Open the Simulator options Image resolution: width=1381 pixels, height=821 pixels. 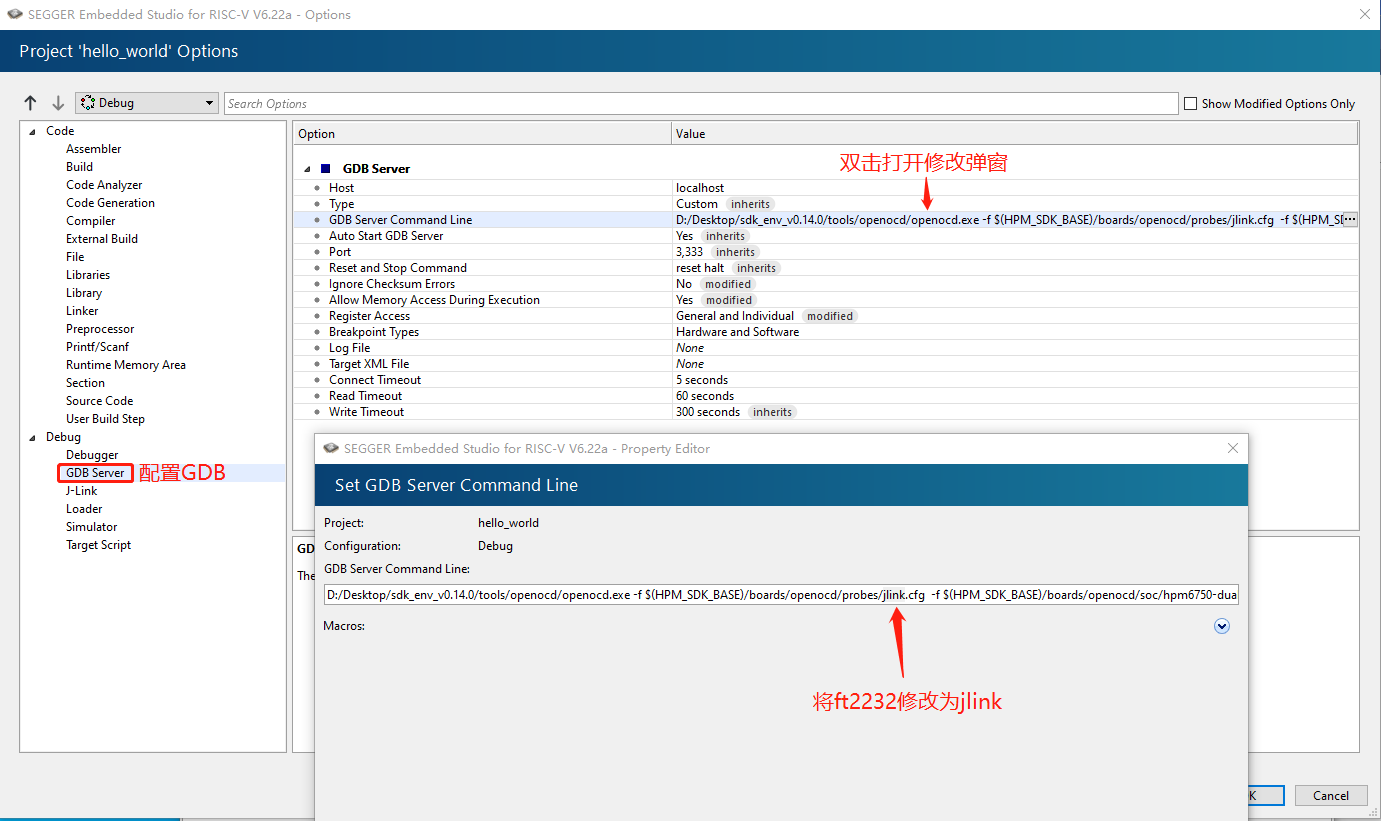[91, 527]
